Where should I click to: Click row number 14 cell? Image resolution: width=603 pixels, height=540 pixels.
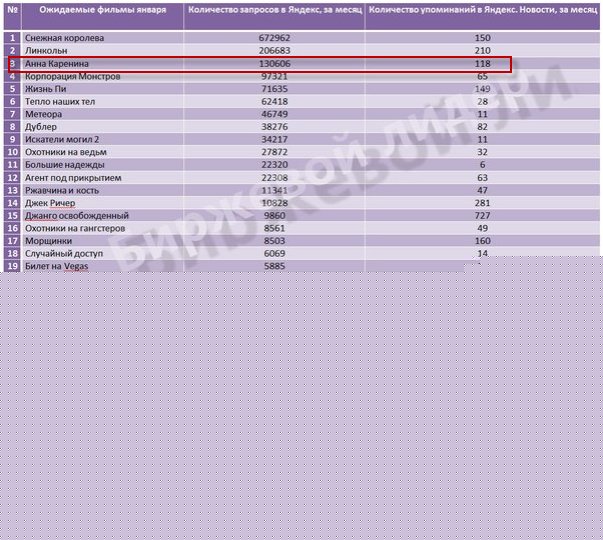tap(12, 203)
